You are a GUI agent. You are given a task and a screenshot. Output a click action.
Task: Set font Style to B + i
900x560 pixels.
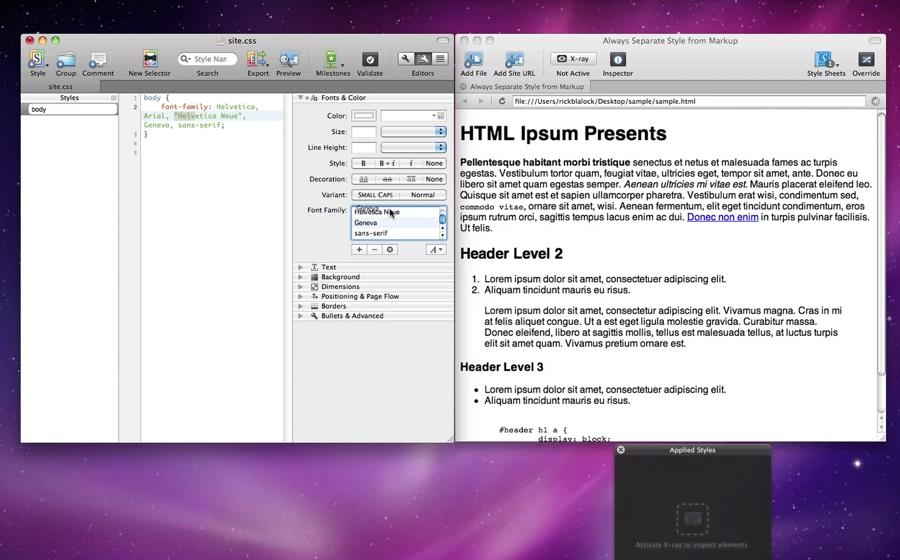387,164
